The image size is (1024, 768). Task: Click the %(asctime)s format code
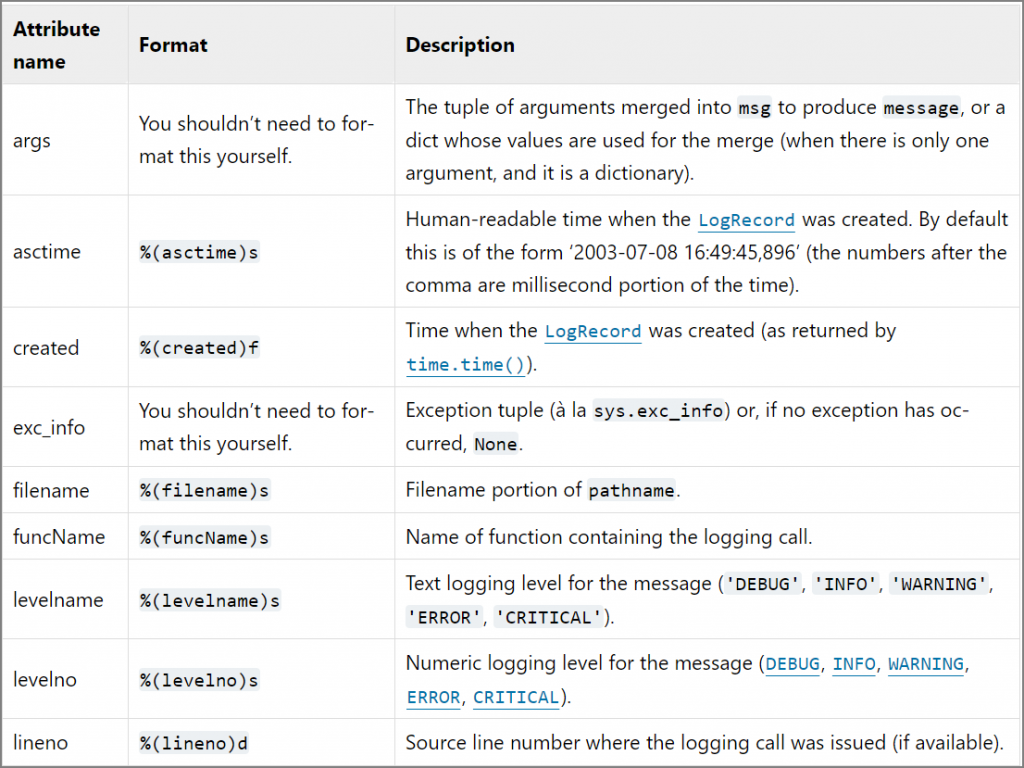click(x=199, y=252)
